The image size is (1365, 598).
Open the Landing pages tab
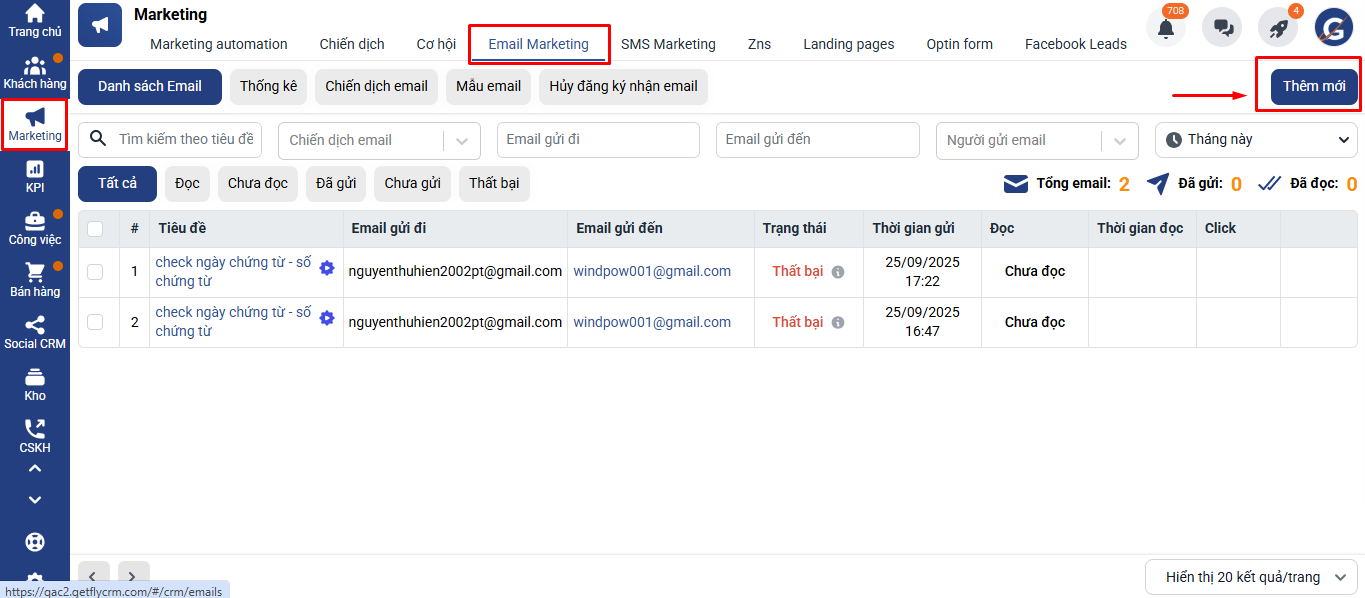click(x=848, y=44)
